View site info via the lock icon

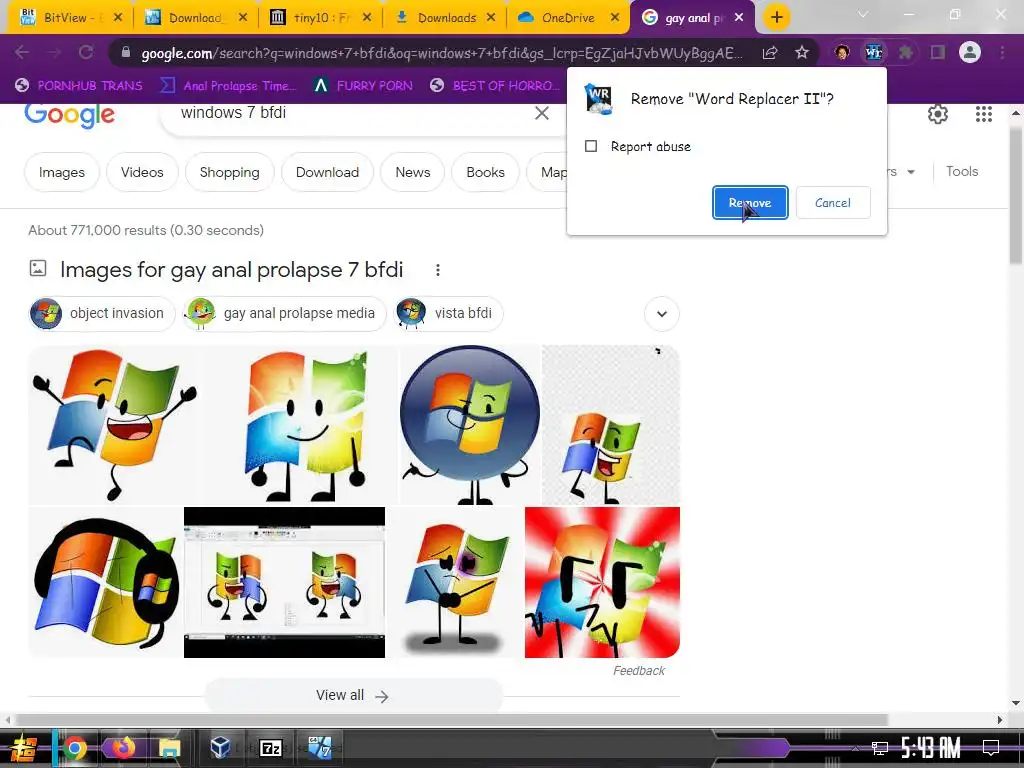(x=126, y=52)
